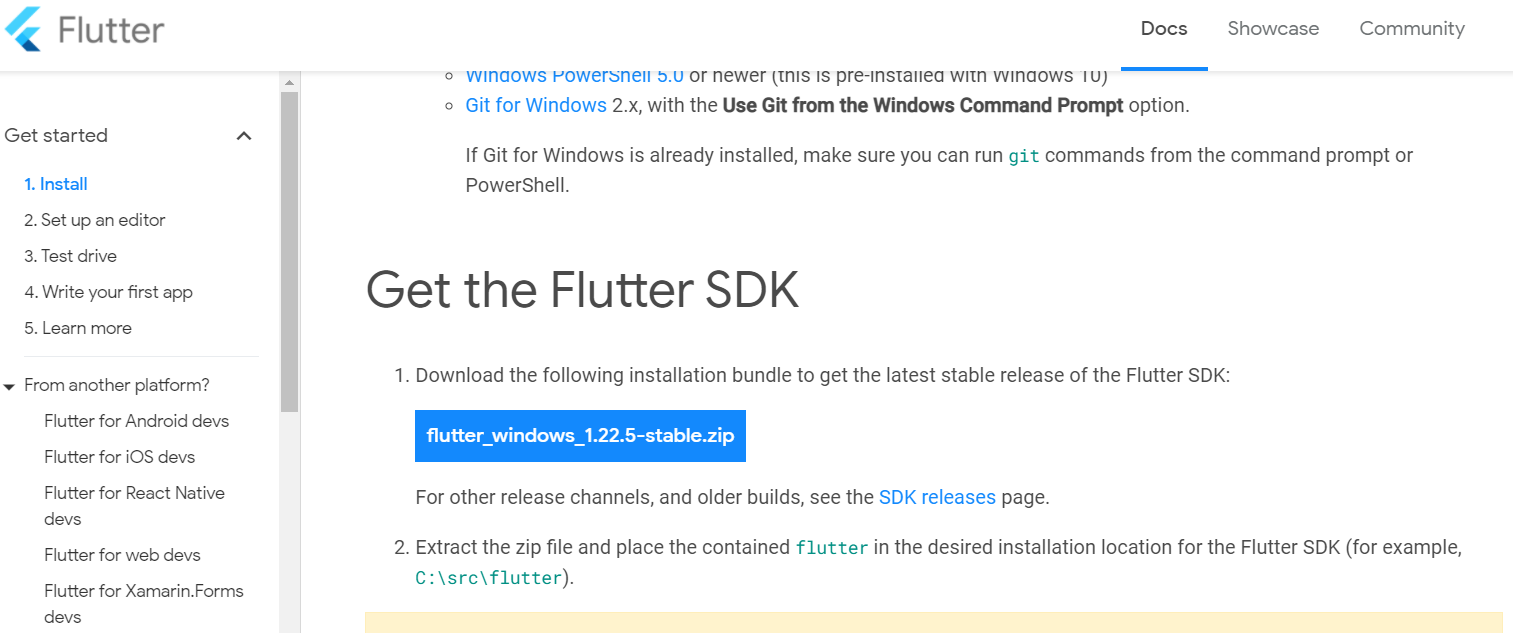This screenshot has height=633, width=1513.
Task: Open the Showcase page
Action: pyautogui.click(x=1272, y=29)
